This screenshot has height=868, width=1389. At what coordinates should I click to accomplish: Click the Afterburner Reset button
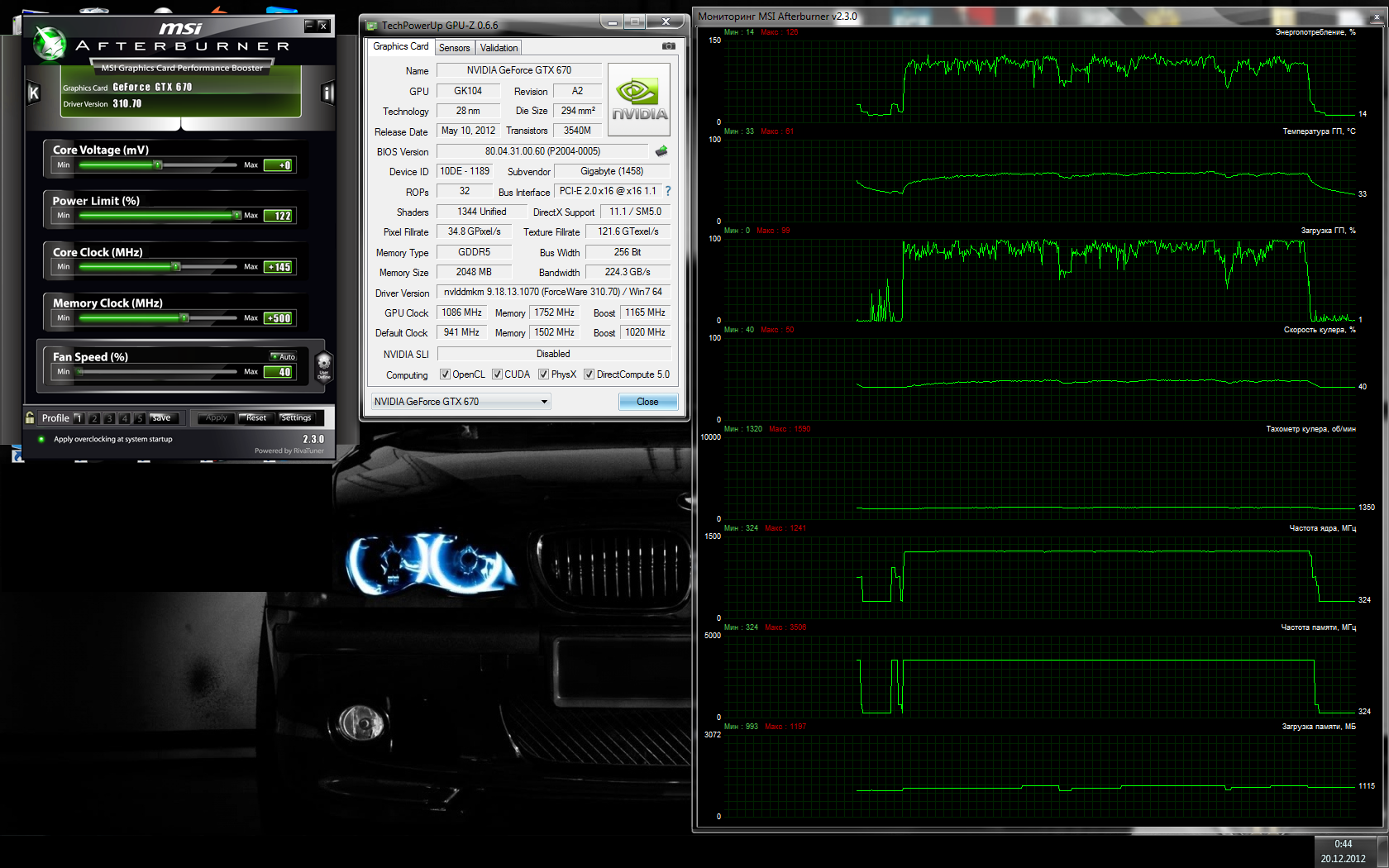click(x=256, y=418)
